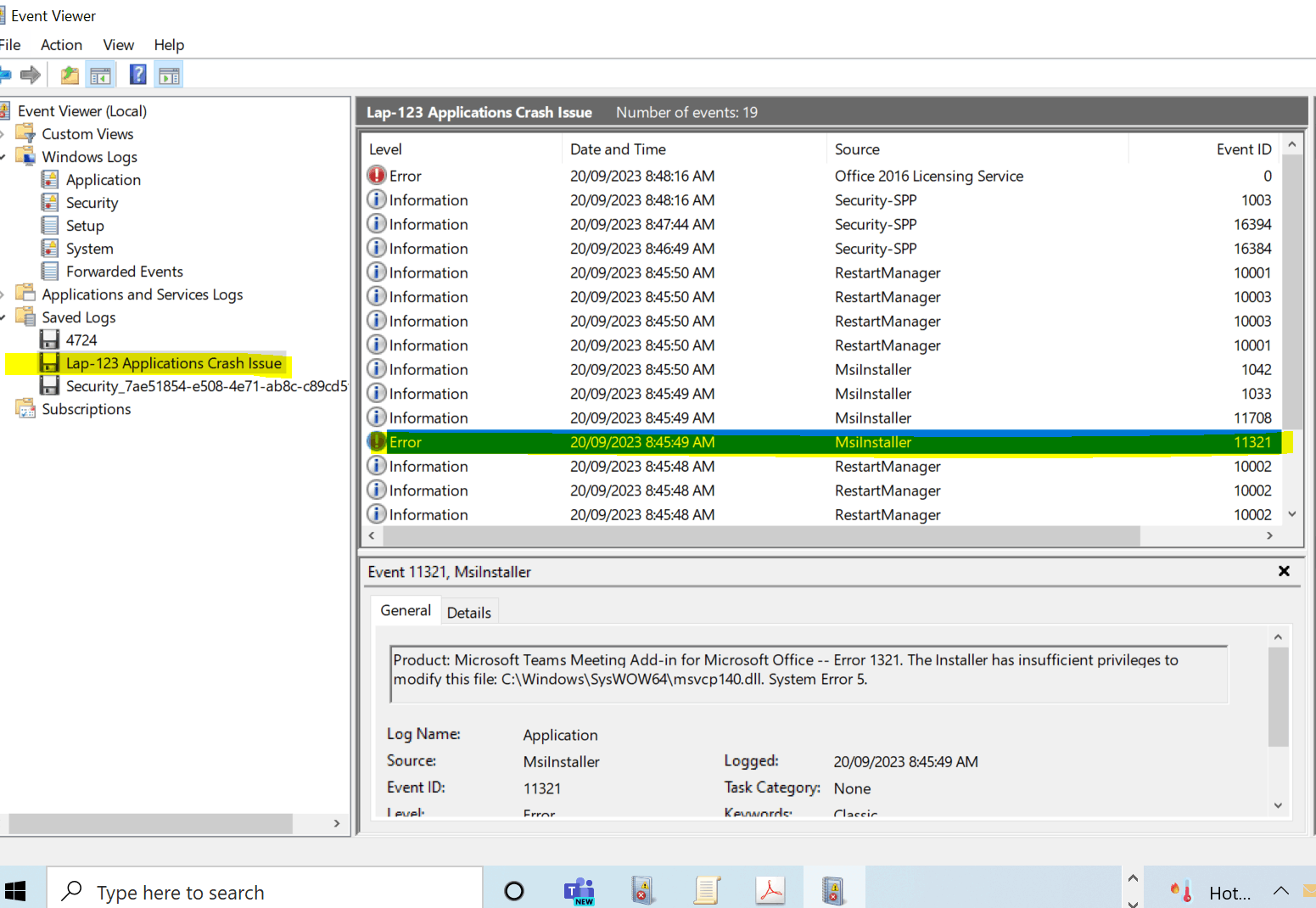The image size is (1316, 908).
Task: Click the details pane scrollbar down arrow
Action: tap(1279, 805)
